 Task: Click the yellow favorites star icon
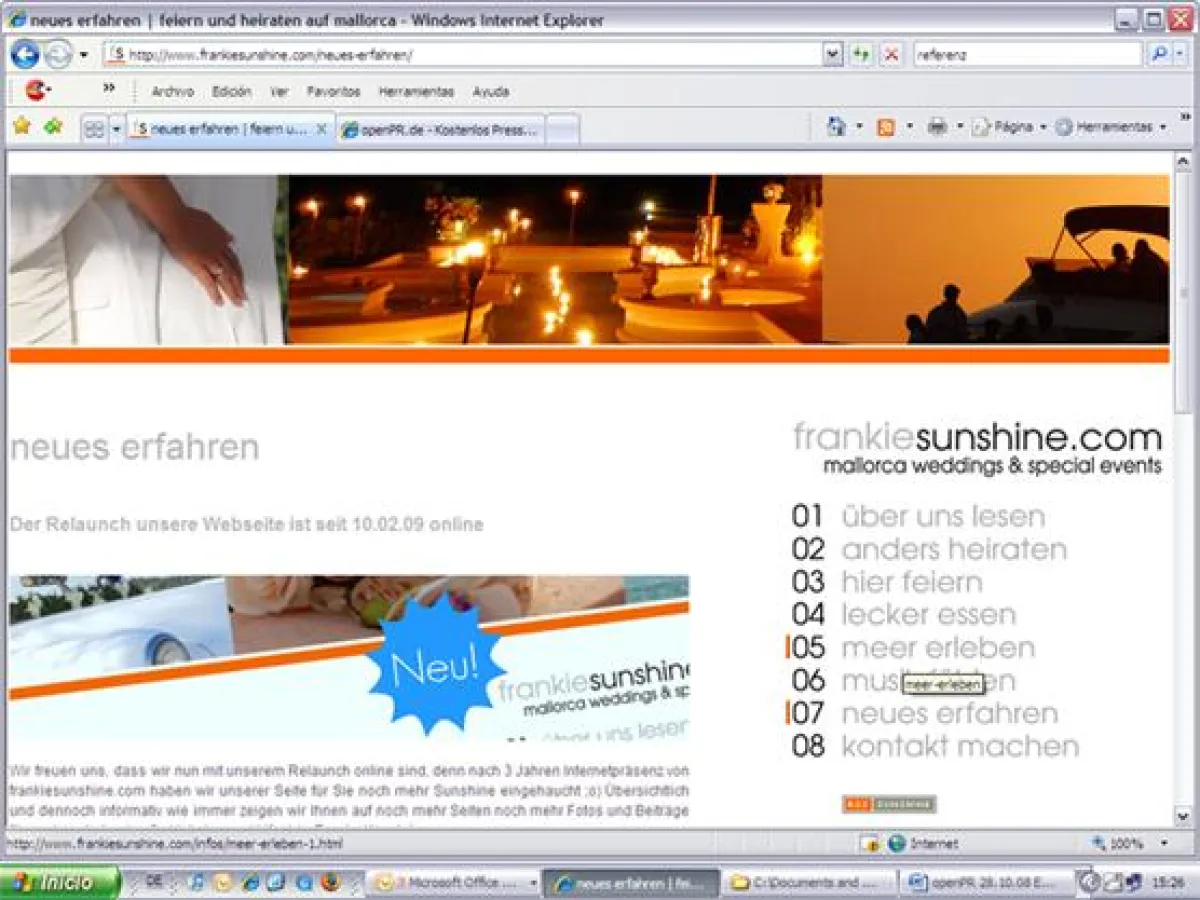point(20,127)
